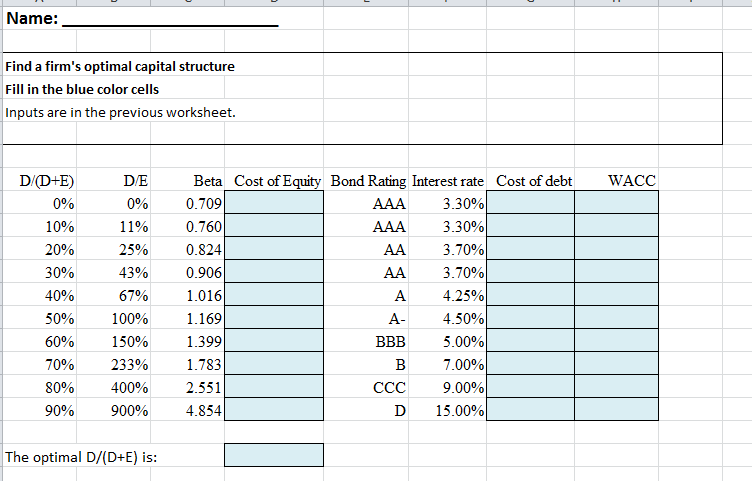Image resolution: width=752 pixels, height=481 pixels.
Task: Select the beta value 1.016
Action: [x=204, y=295]
